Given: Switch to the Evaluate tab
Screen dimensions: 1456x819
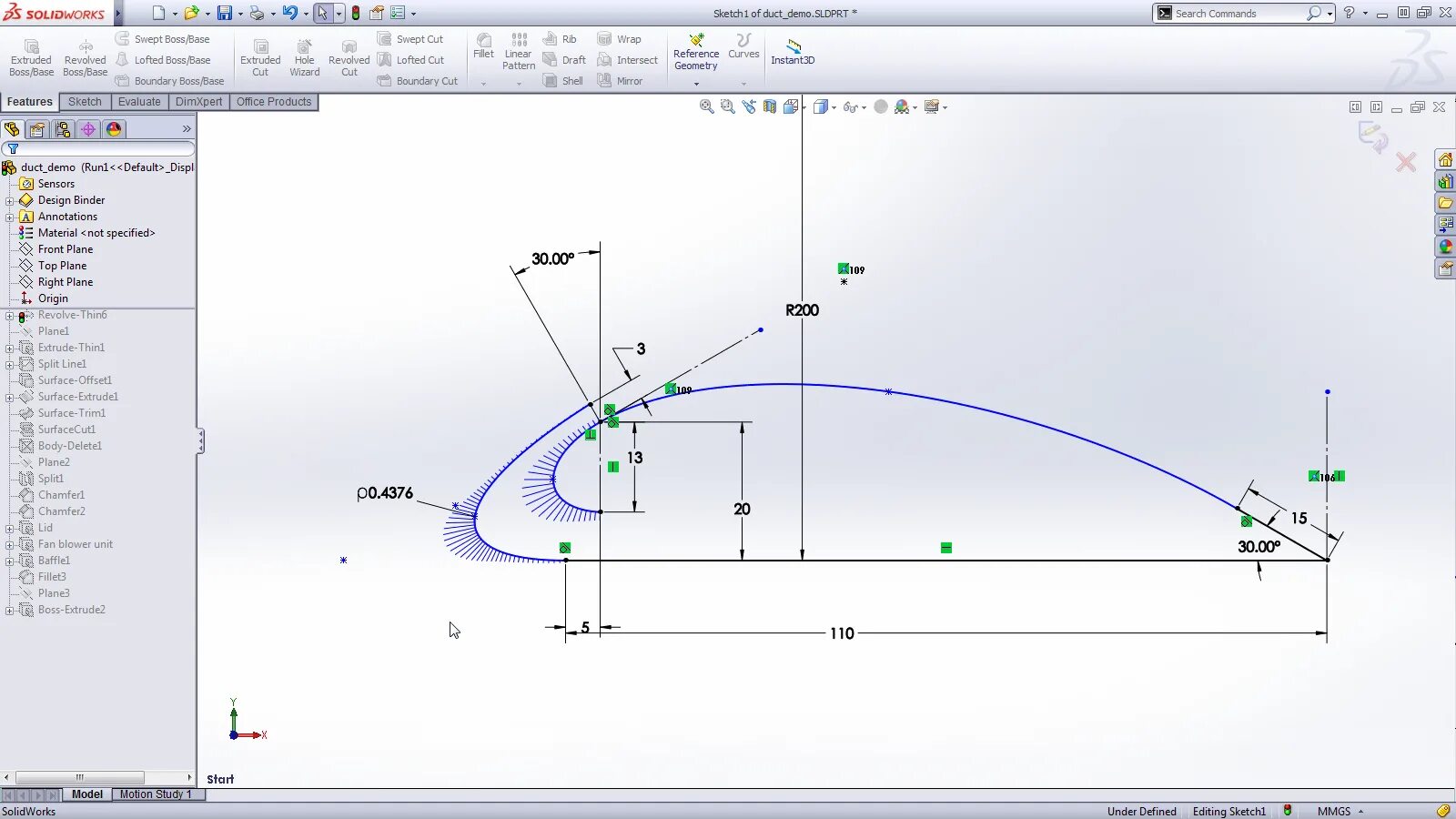Looking at the screenshot, I should point(139,102).
